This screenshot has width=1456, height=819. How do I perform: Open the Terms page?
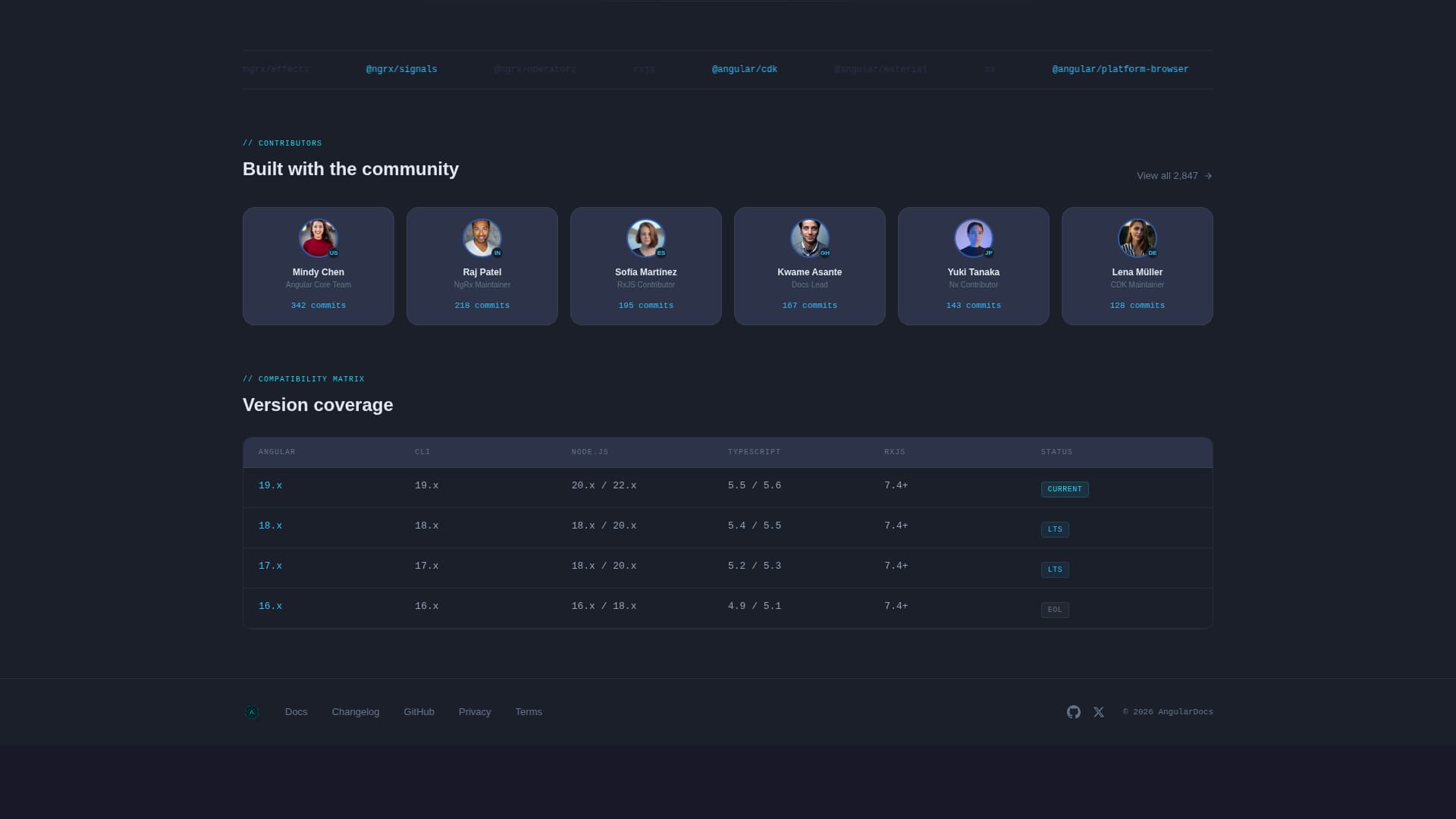[529, 712]
